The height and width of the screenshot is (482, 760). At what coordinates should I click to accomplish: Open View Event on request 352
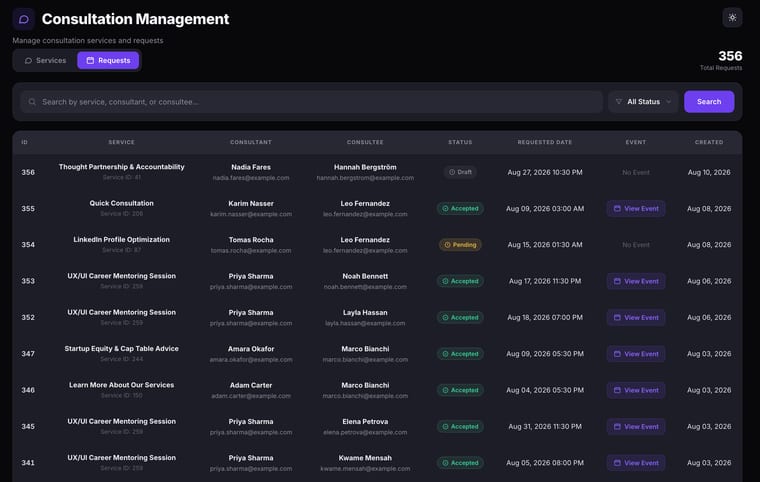(635, 318)
